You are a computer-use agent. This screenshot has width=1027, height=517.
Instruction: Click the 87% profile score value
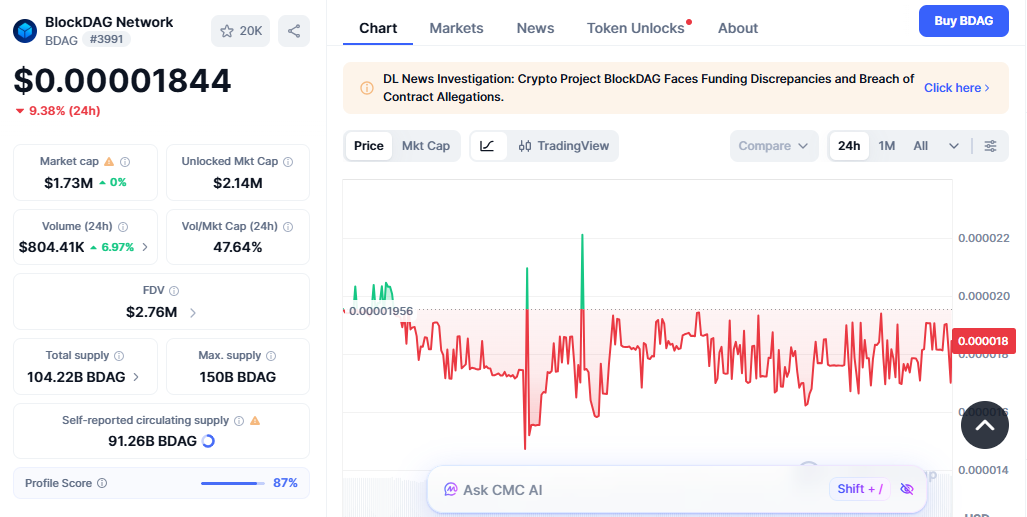(286, 483)
